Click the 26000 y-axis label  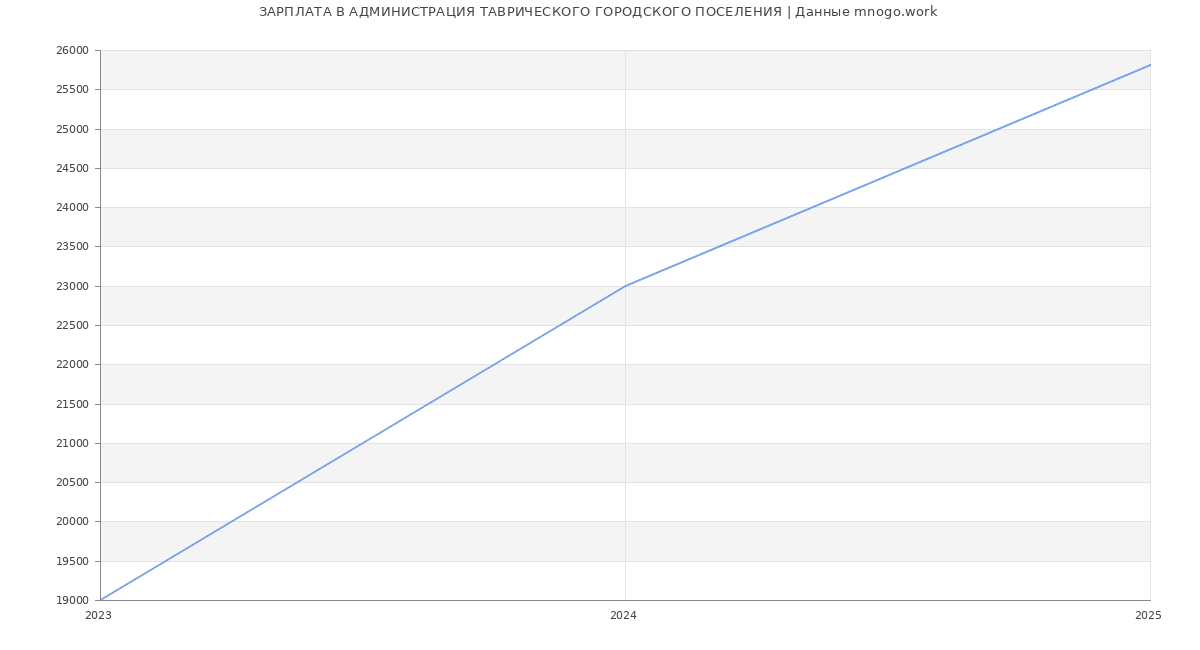72,51
